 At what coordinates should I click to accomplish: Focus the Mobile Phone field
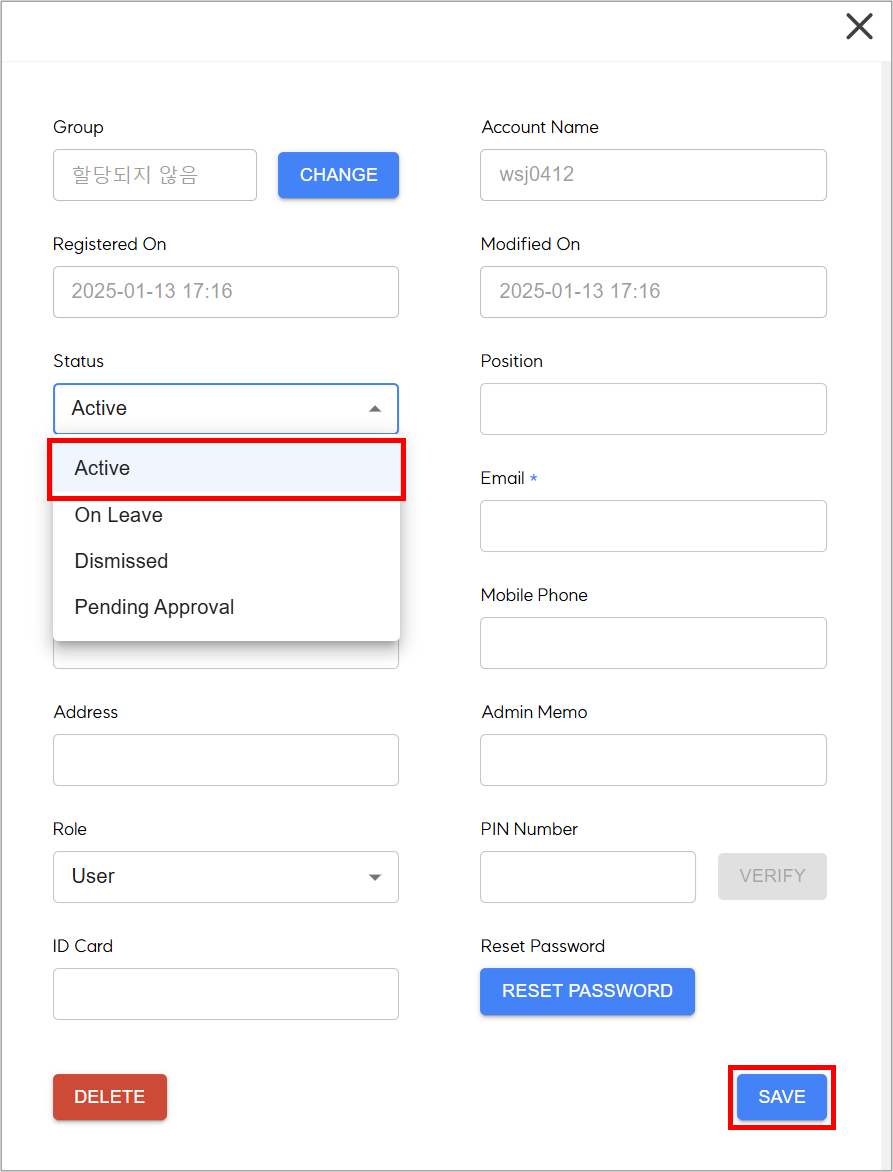tap(653, 643)
